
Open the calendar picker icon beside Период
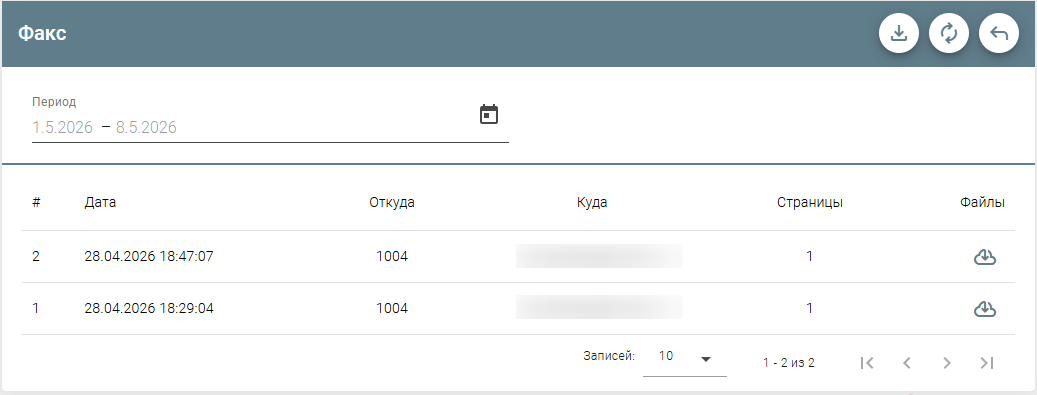(489, 114)
